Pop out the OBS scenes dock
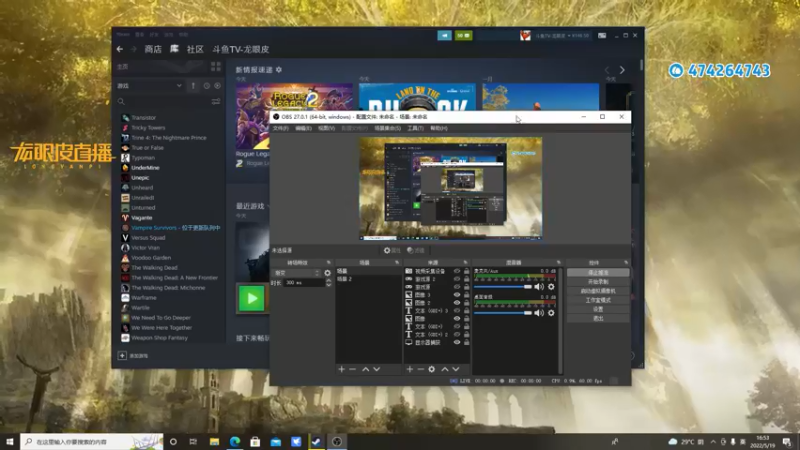Viewport: 800px width, 450px height. coord(397,262)
